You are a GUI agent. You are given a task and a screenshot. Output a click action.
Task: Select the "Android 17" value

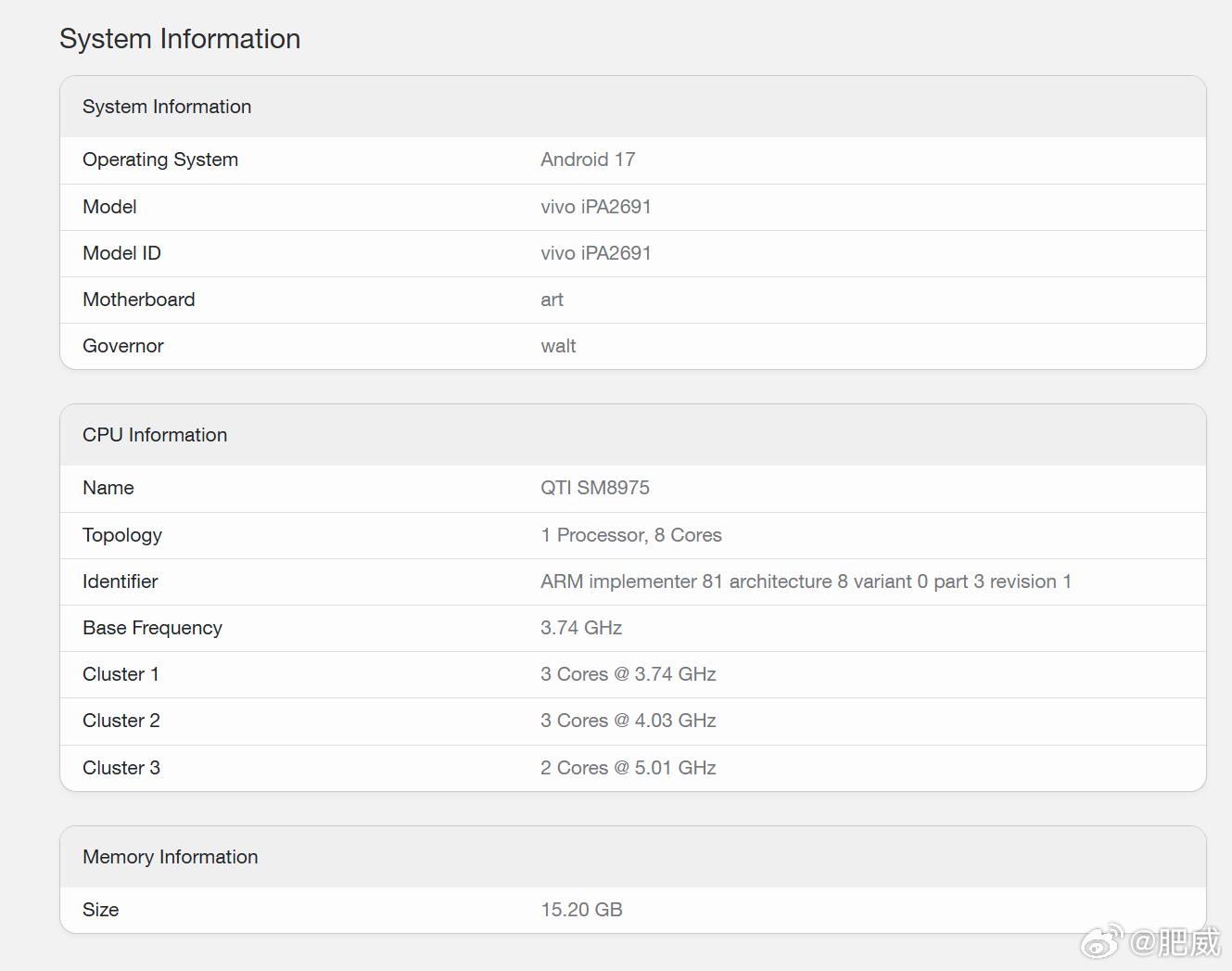588,160
